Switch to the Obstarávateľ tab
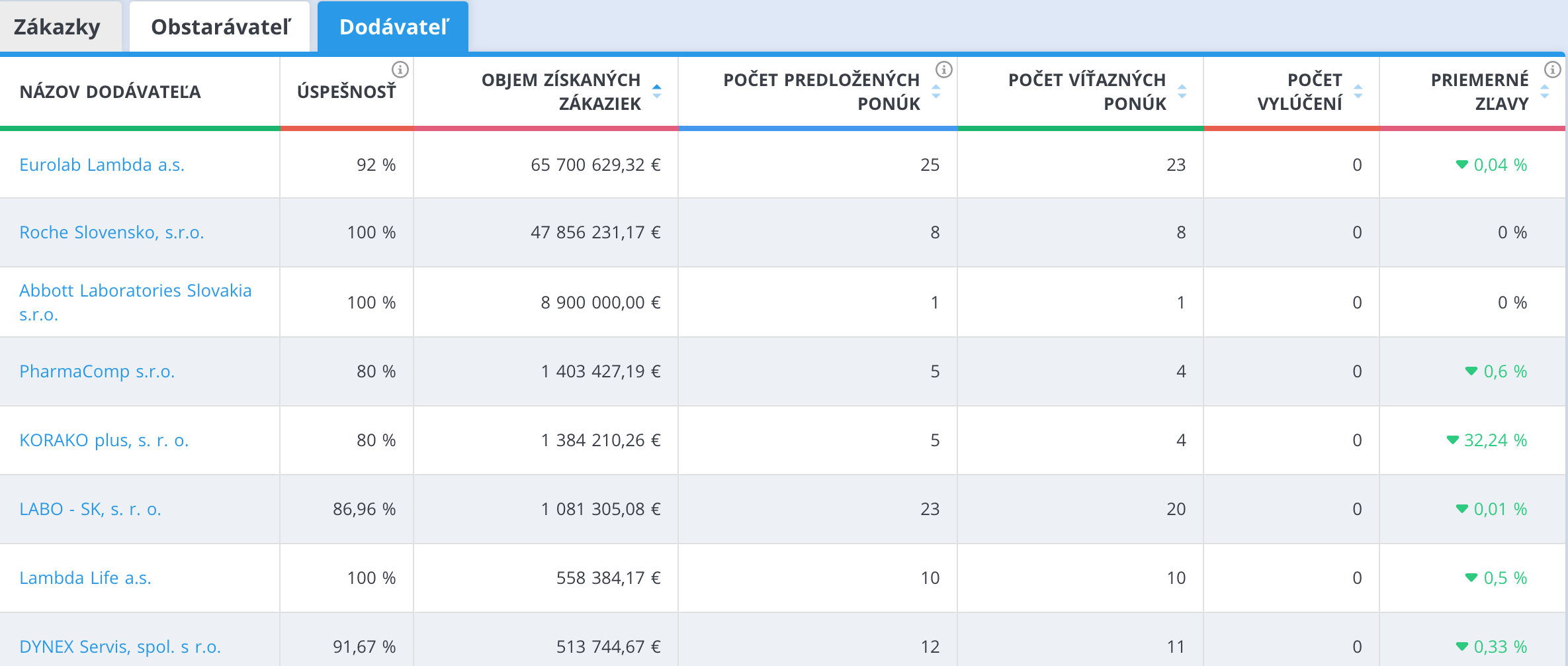 click(220, 27)
